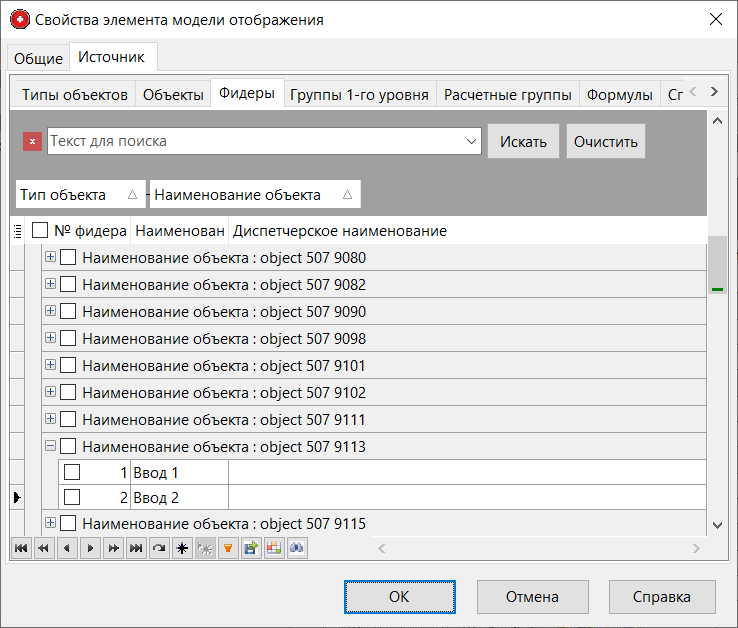Open the orange filter funnel tool
Viewport: 738px width, 628px height.
(x=227, y=548)
